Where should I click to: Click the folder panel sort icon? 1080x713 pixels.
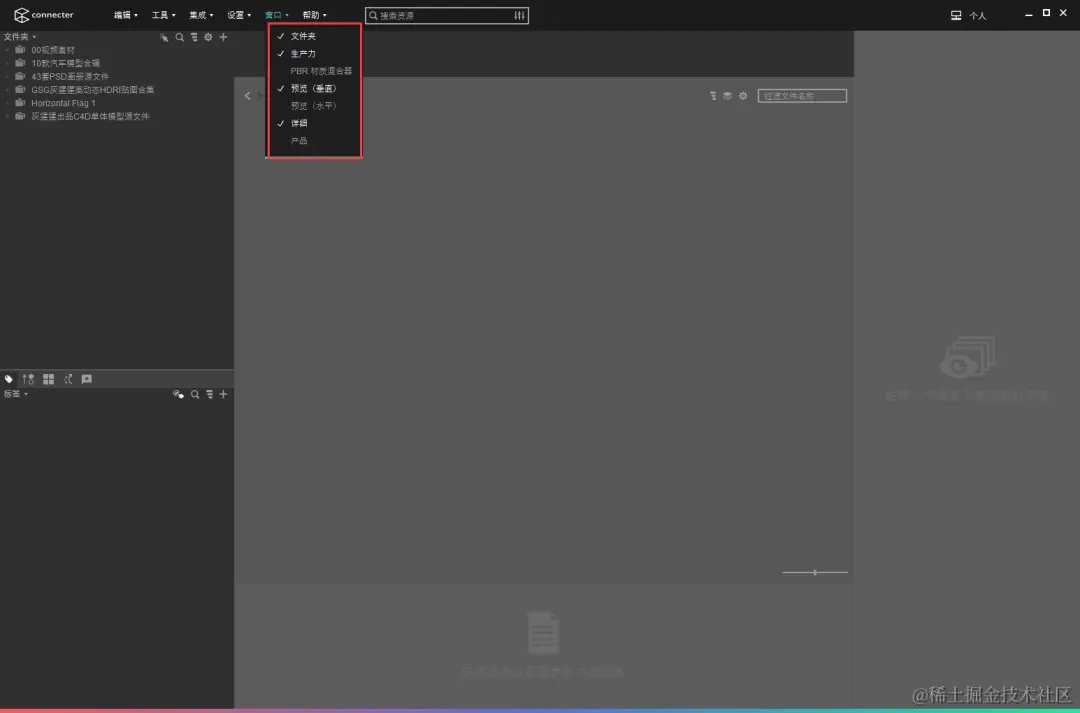tap(194, 37)
